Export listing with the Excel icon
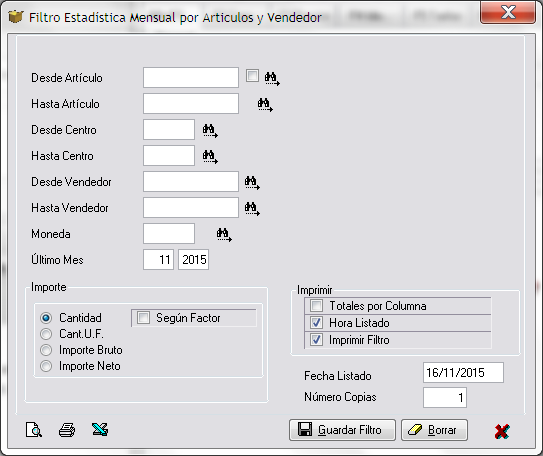543x456 pixels. click(100, 429)
